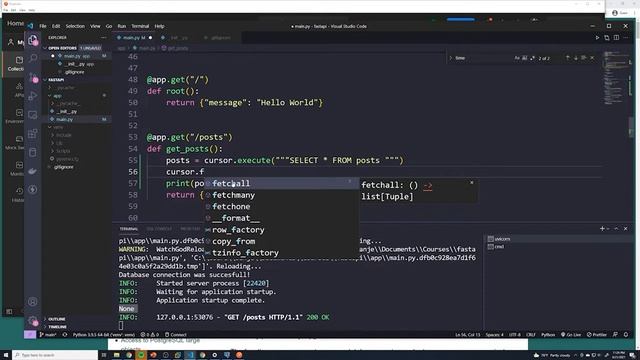Screen dimensions: 640x360
Task: Click the Windows Start button
Action: [6, 355]
